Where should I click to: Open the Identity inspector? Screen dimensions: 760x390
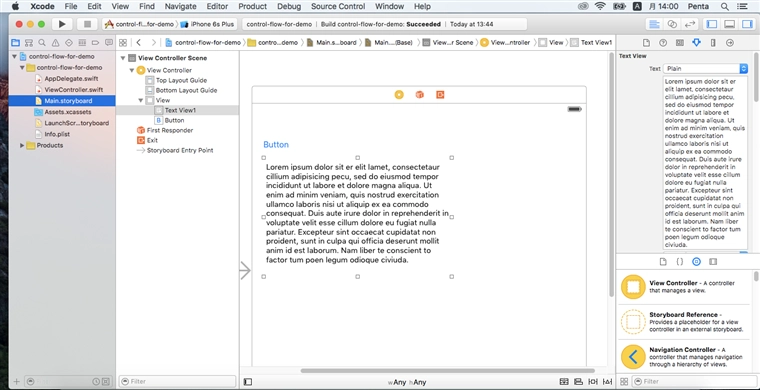(x=680, y=43)
